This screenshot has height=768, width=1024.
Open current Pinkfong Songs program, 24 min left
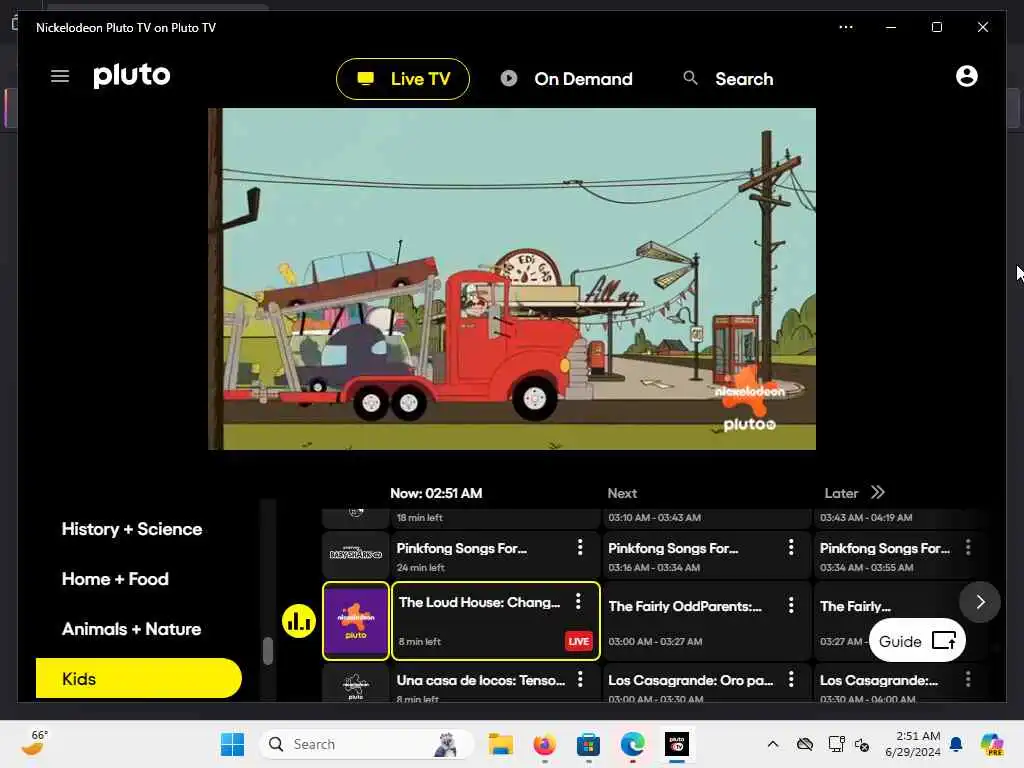(x=496, y=555)
